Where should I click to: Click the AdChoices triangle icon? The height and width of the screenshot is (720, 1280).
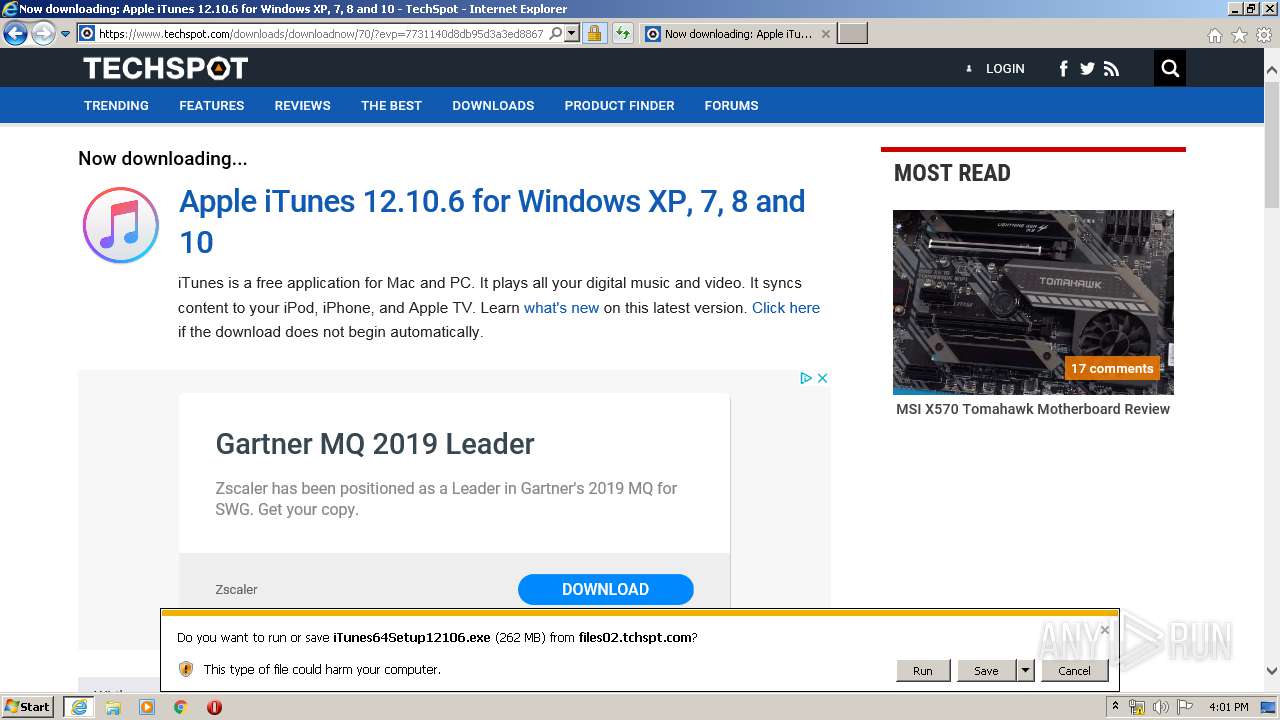805,378
